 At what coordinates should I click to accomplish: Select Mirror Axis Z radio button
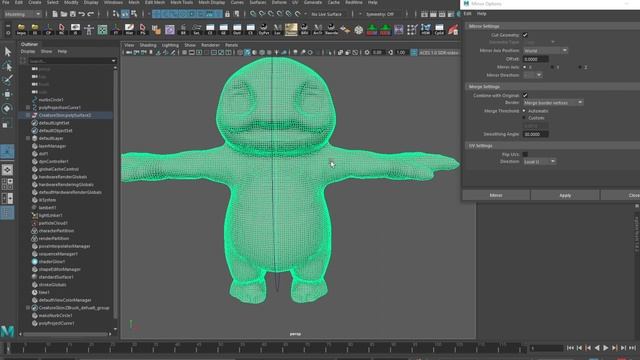[x=580, y=67]
